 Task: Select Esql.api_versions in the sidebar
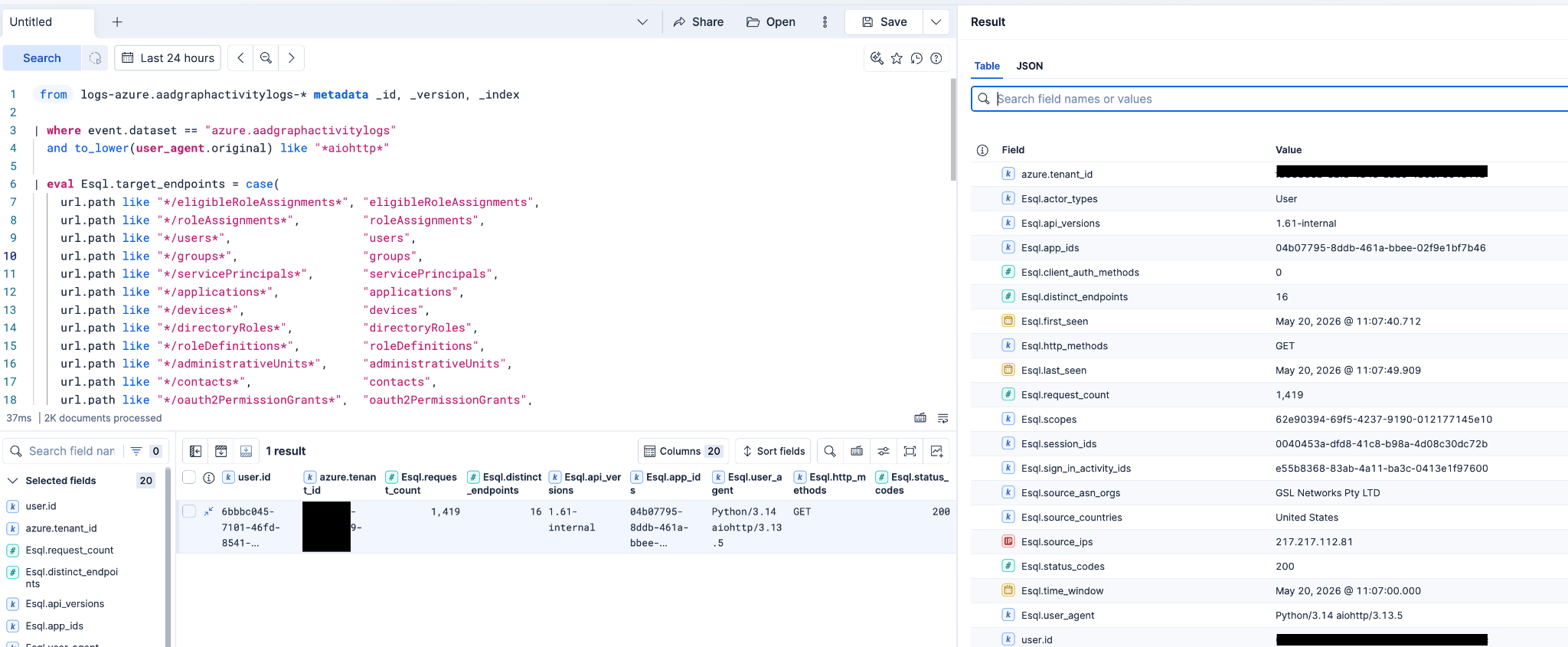[64, 604]
